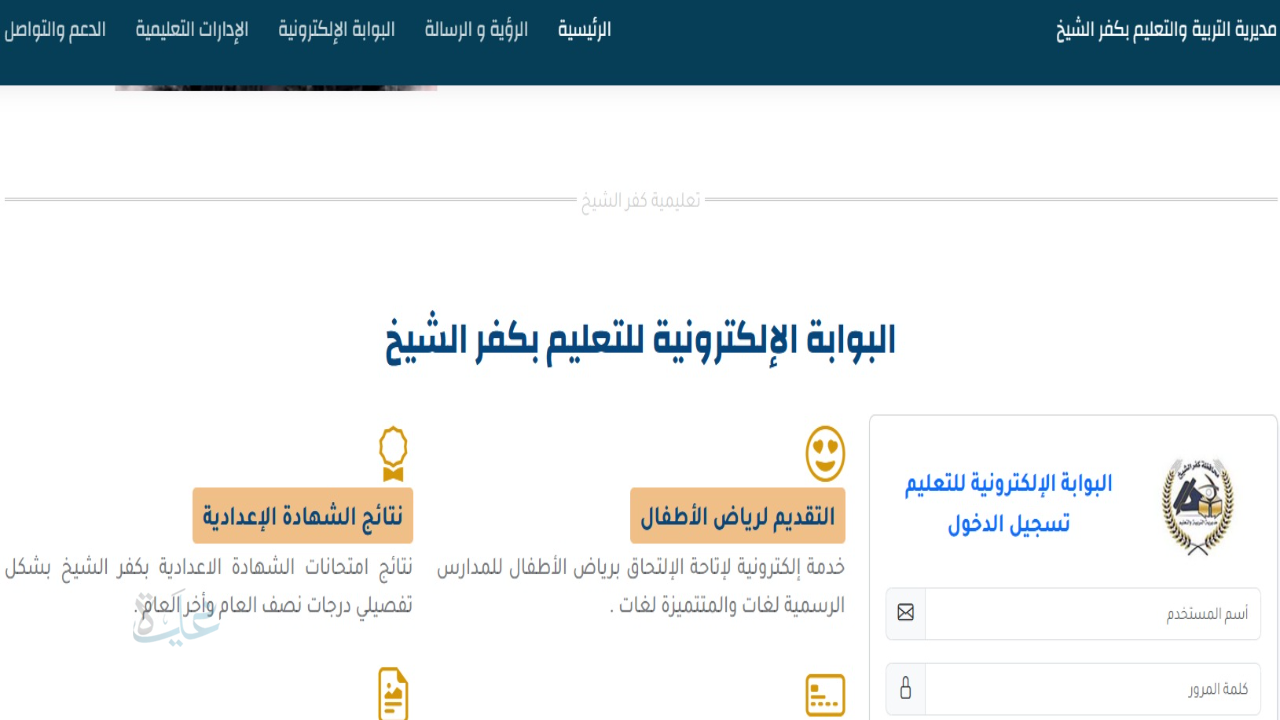Click the list card icon below kindergarten text

tap(826, 695)
